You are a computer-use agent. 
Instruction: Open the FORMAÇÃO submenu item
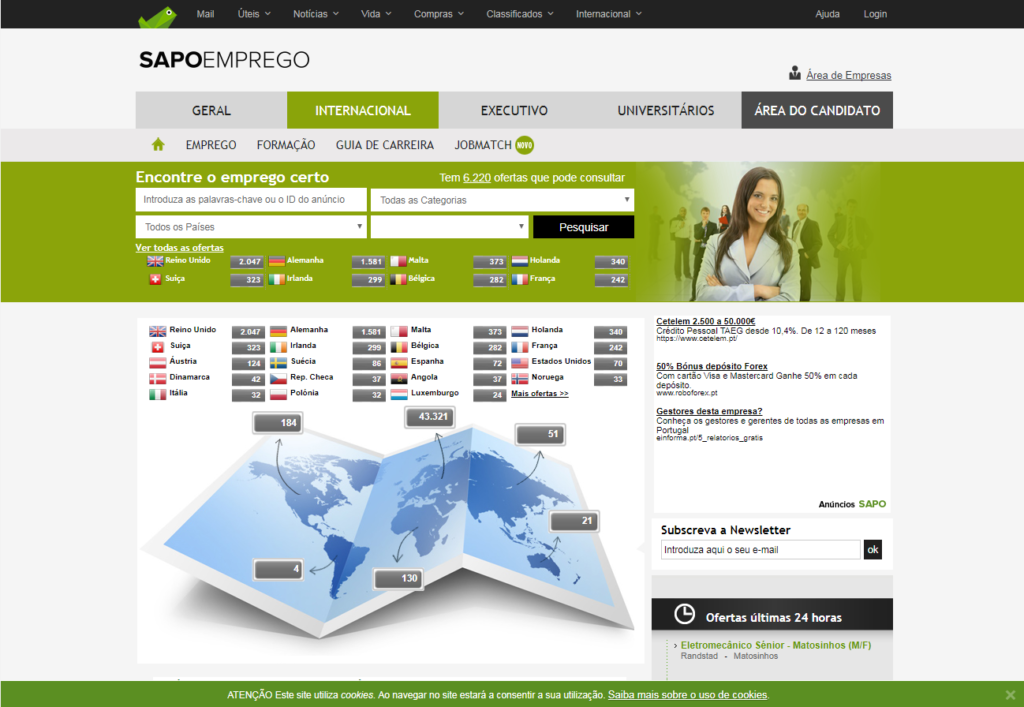coord(285,145)
